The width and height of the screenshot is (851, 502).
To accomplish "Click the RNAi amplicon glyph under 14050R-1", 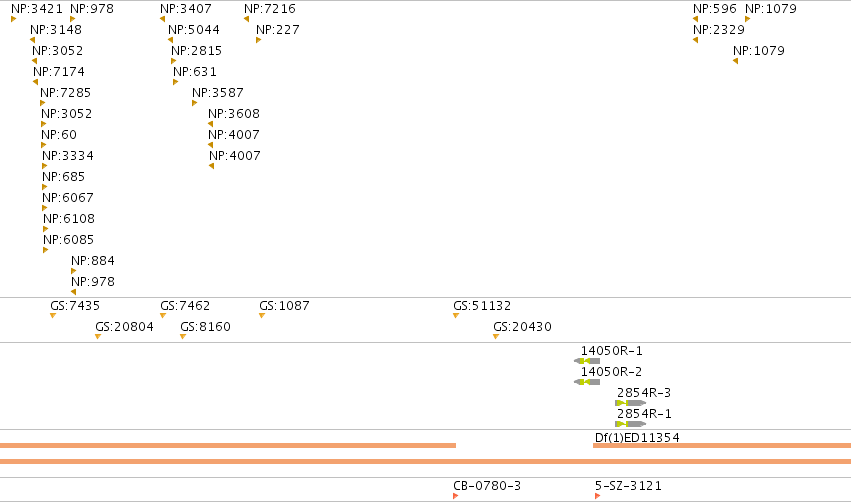I will pyautogui.click(x=587, y=361).
